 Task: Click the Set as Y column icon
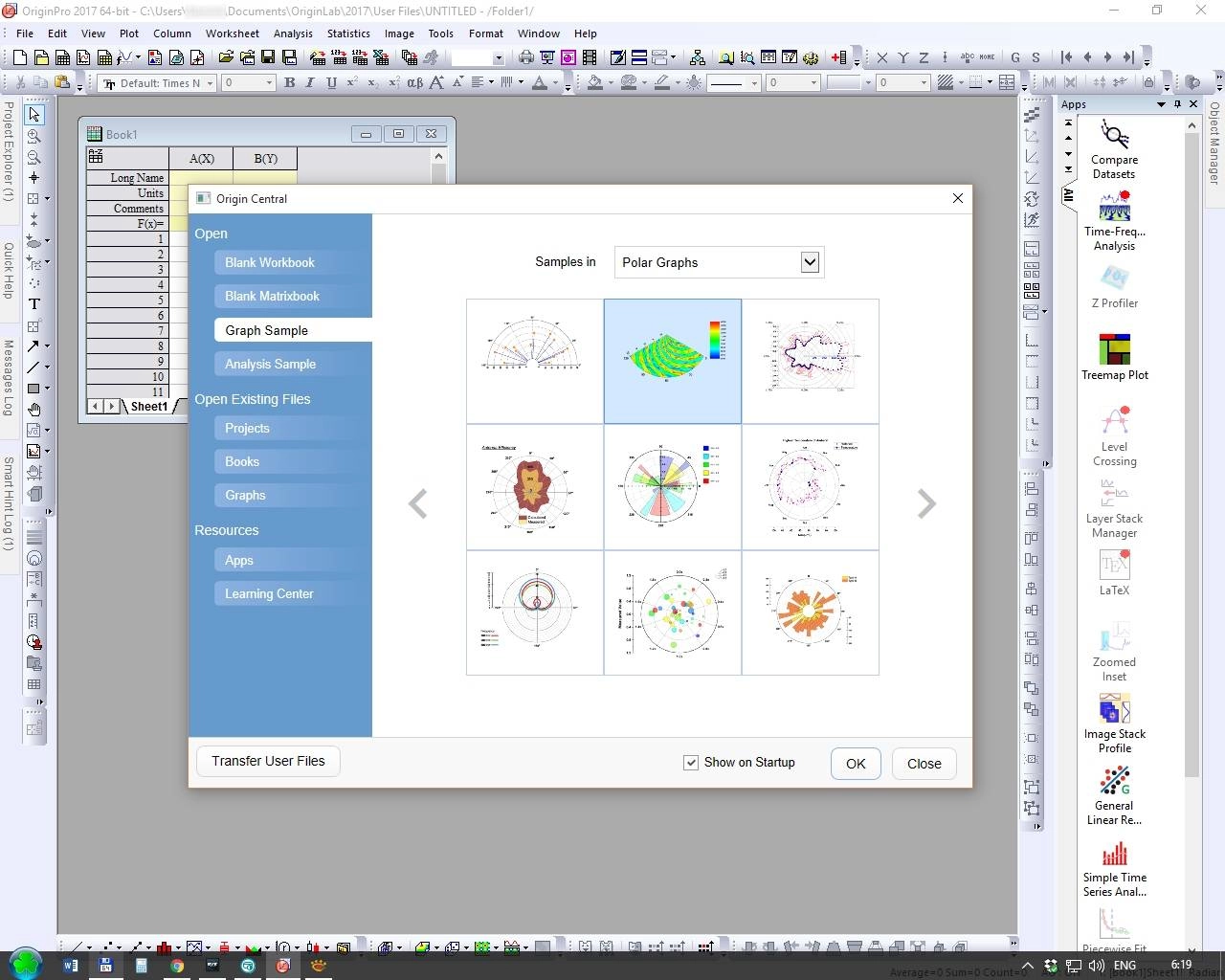(902, 58)
